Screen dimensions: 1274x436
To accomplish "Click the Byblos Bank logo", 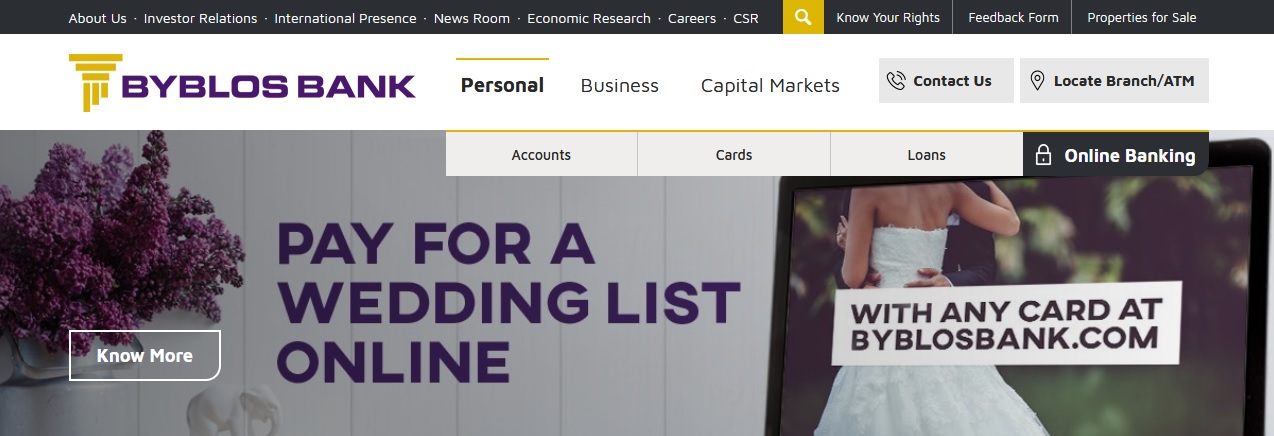I will (242, 82).
